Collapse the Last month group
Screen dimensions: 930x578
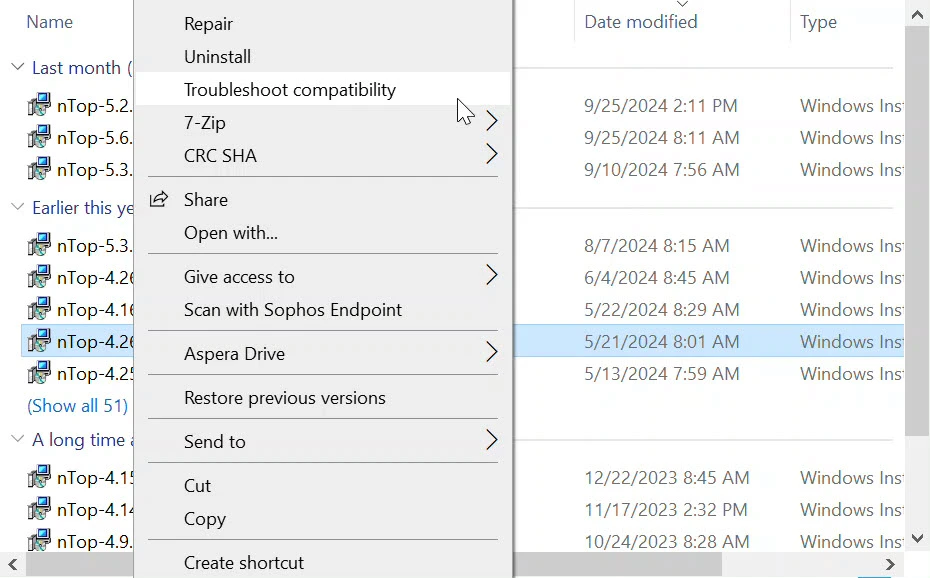click(16, 67)
